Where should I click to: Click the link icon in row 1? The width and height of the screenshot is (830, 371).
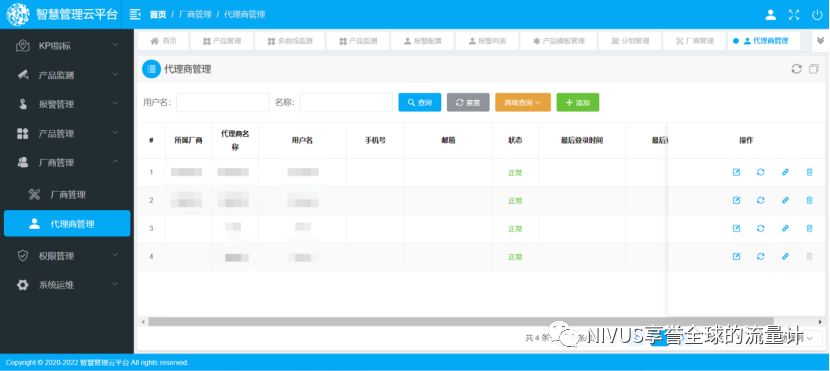point(786,172)
